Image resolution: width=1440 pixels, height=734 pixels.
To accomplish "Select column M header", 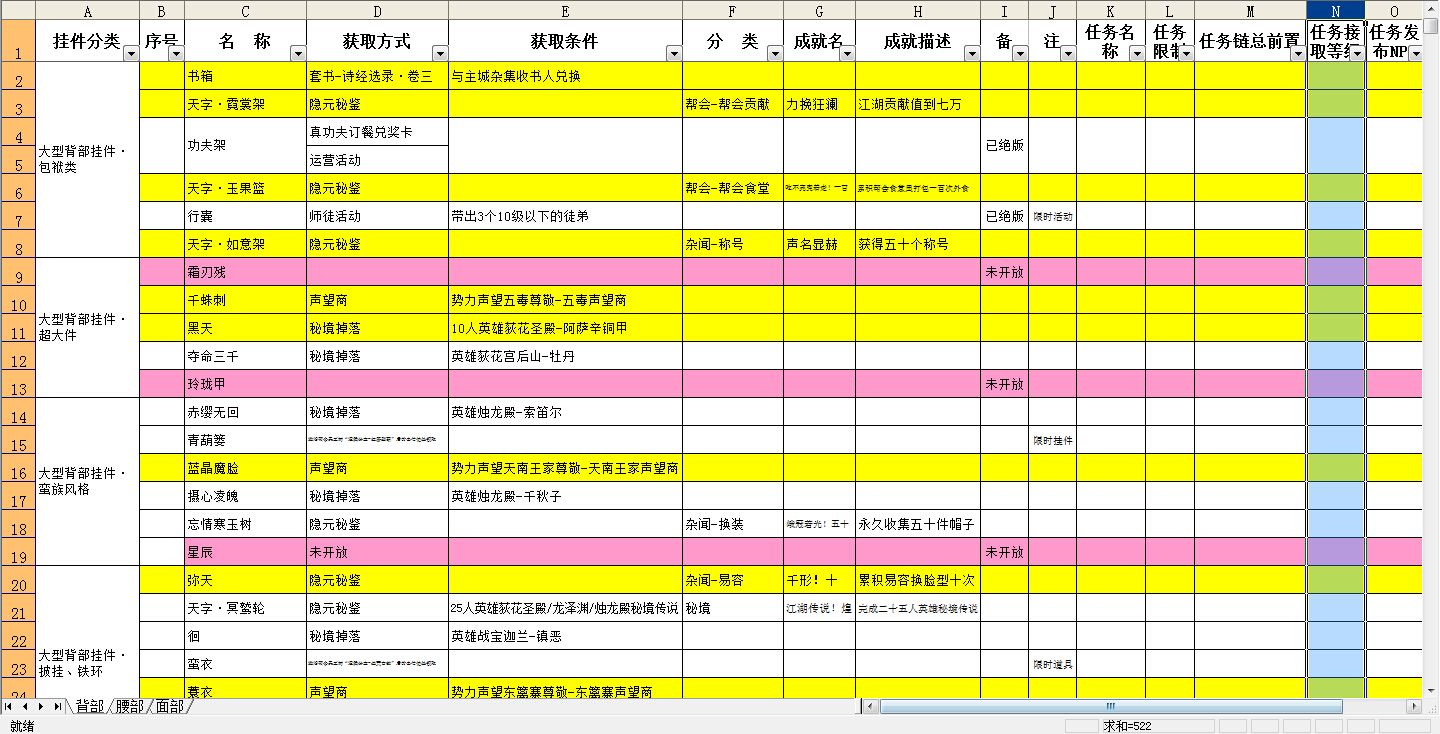I will pos(1250,10).
